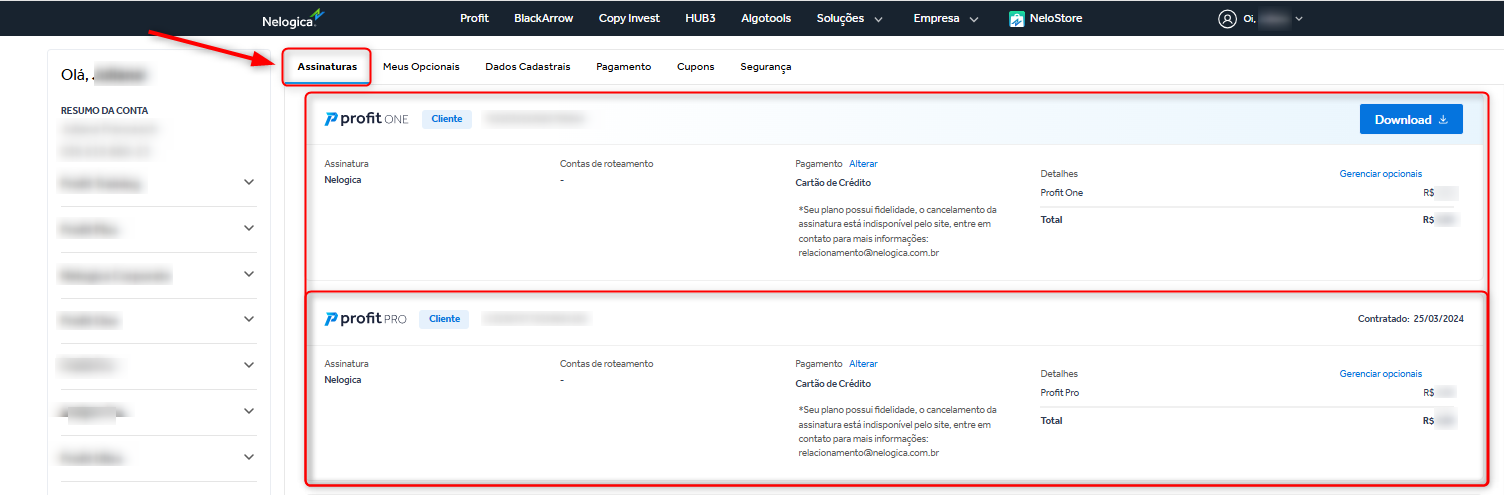
Task: Click the Cliente badge on Profit Pro
Action: (x=444, y=319)
